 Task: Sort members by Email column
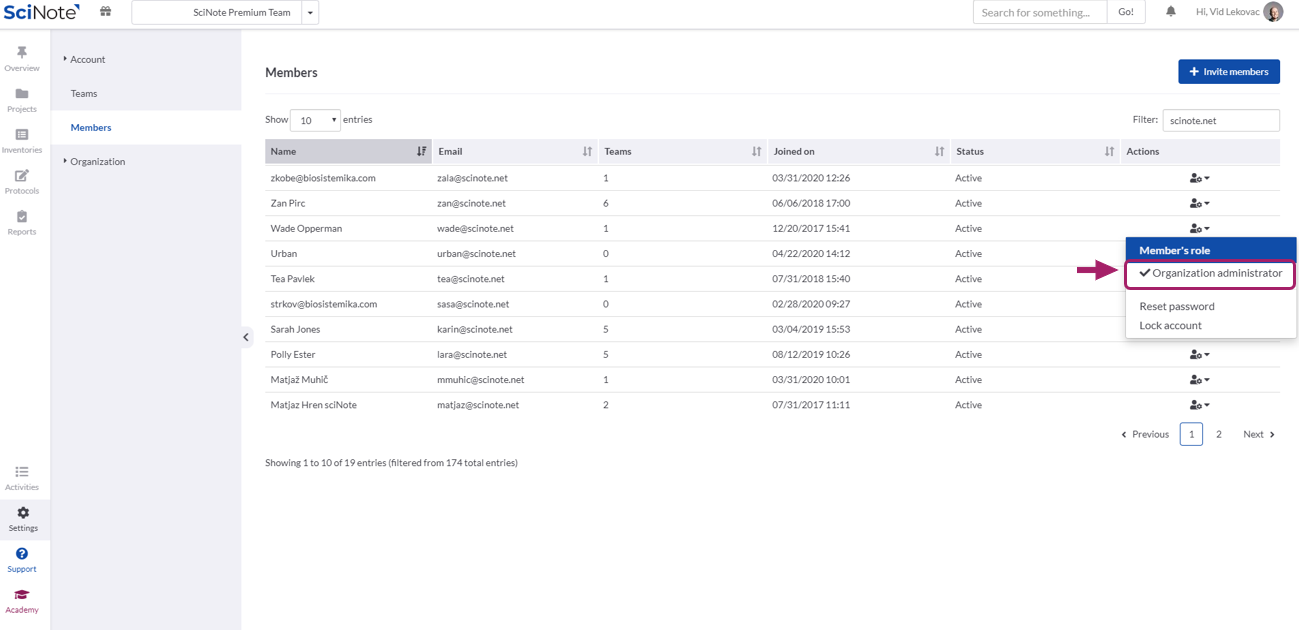click(x=515, y=151)
